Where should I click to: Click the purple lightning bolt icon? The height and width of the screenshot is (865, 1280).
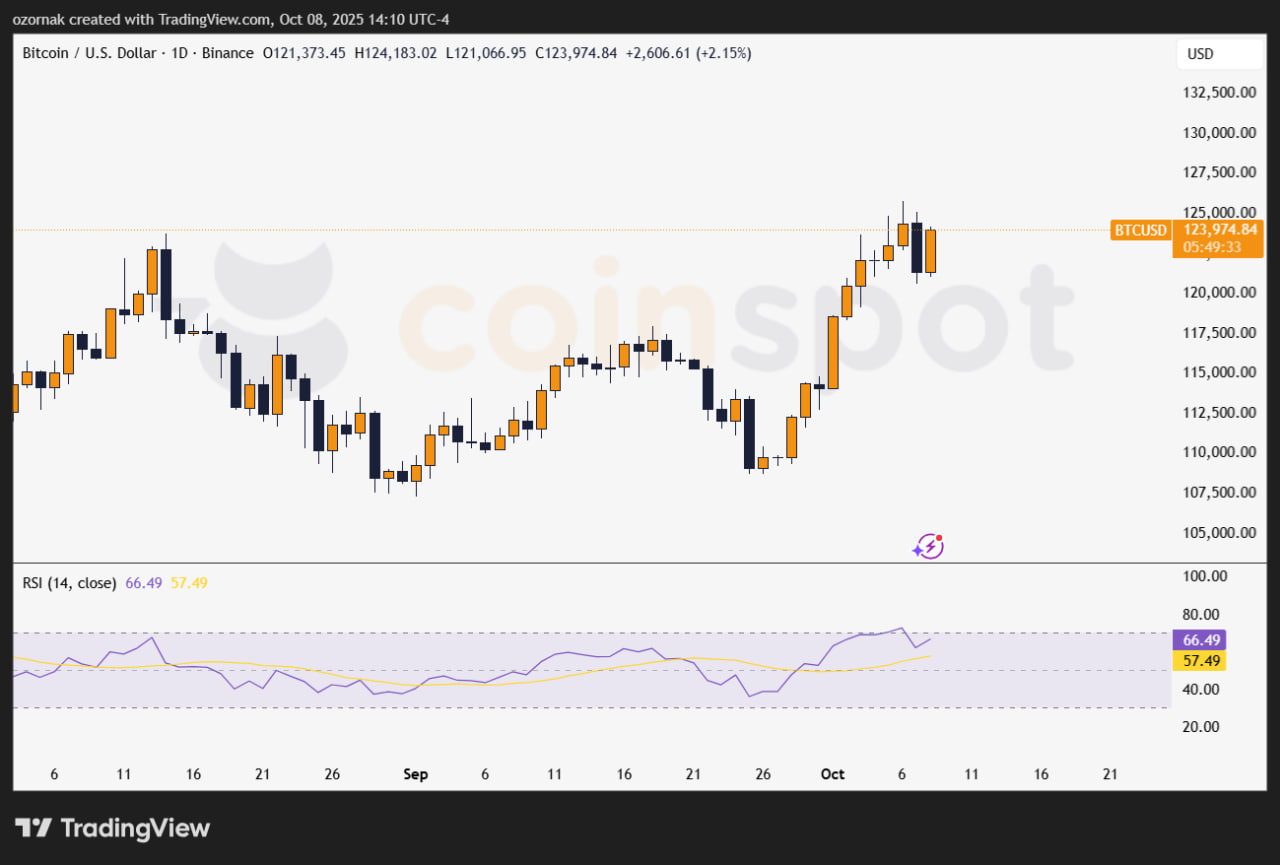tap(928, 545)
